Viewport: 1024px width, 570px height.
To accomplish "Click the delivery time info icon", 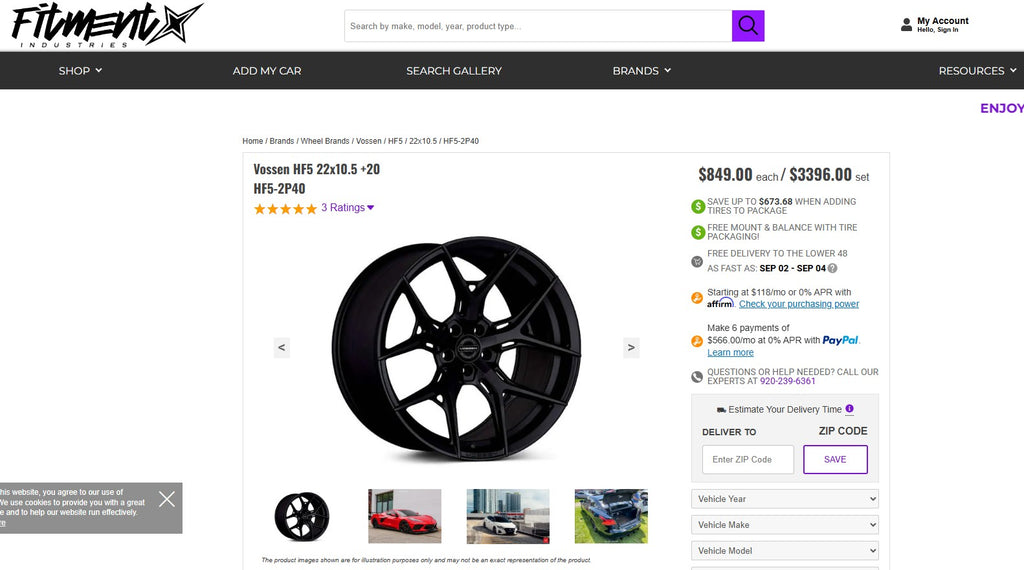I will pyautogui.click(x=850, y=409).
